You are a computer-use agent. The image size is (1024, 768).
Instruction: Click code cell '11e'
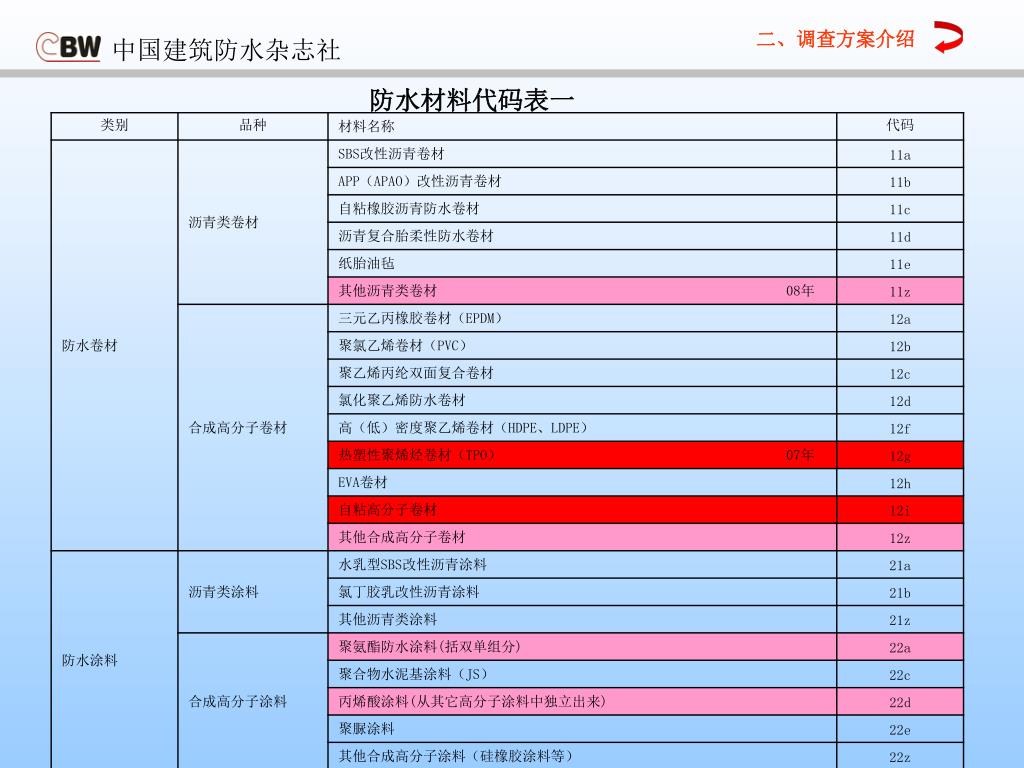click(x=900, y=263)
